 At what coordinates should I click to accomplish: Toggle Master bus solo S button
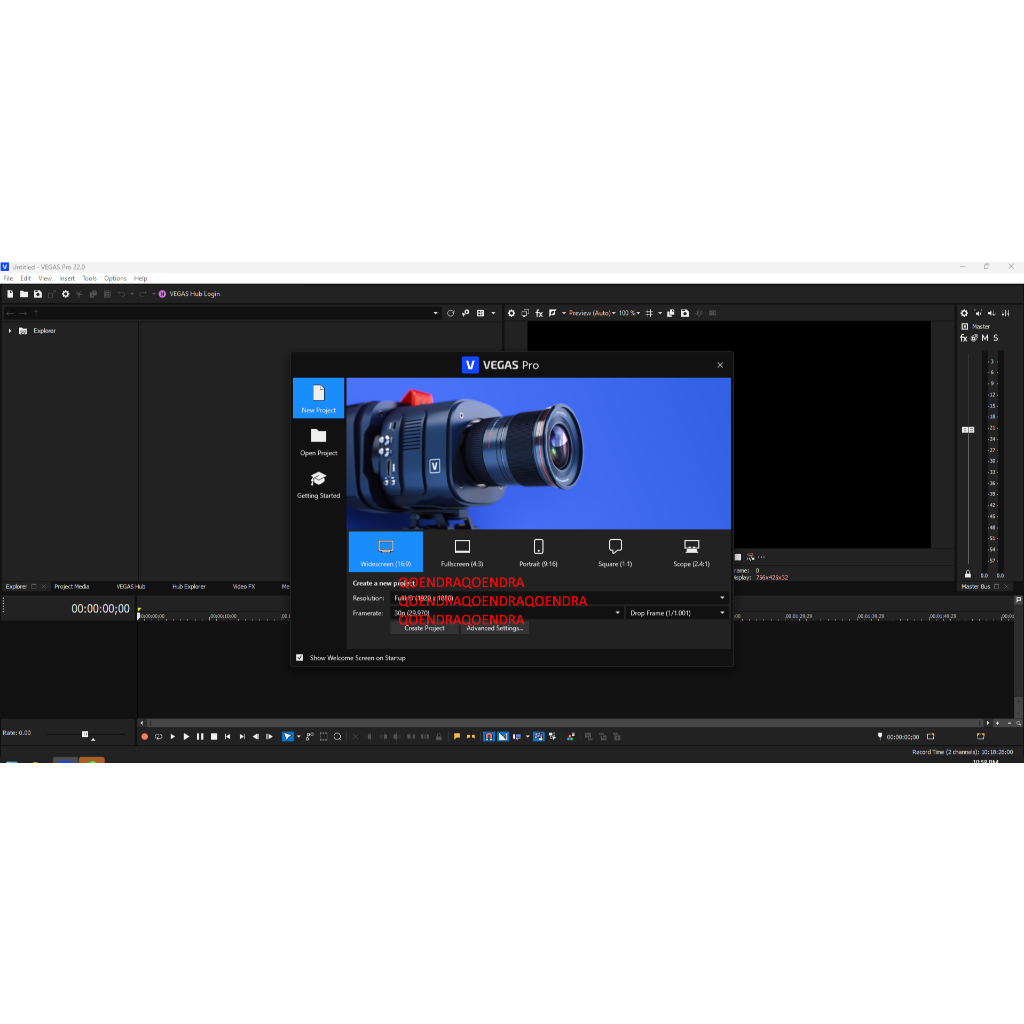[x=996, y=338]
